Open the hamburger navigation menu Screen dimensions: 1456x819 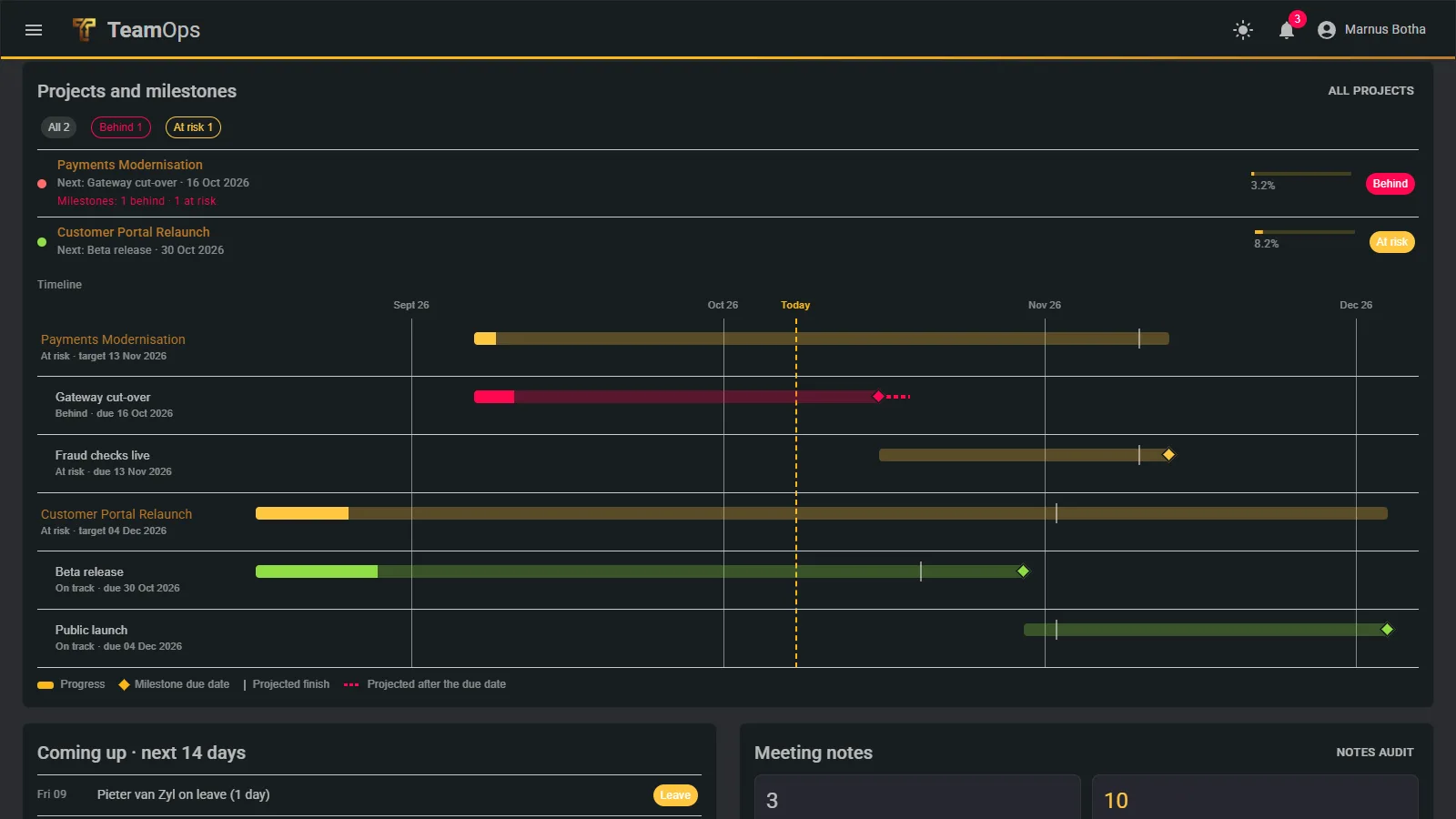coord(34,30)
